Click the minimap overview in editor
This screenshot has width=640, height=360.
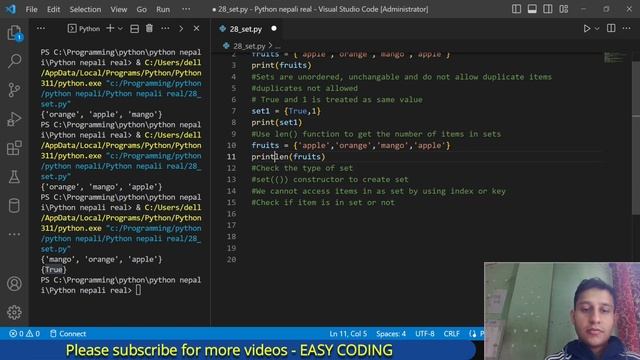[615, 58]
